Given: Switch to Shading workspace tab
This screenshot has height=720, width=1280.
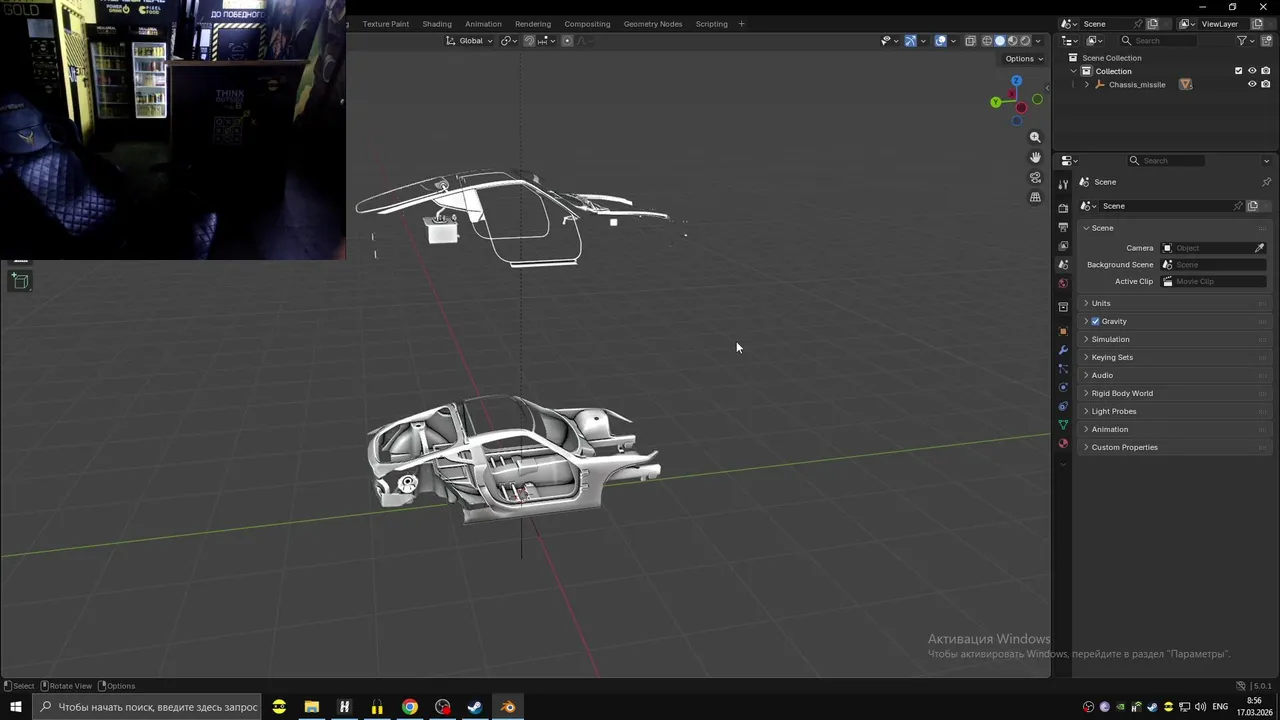Looking at the screenshot, I should click(437, 24).
